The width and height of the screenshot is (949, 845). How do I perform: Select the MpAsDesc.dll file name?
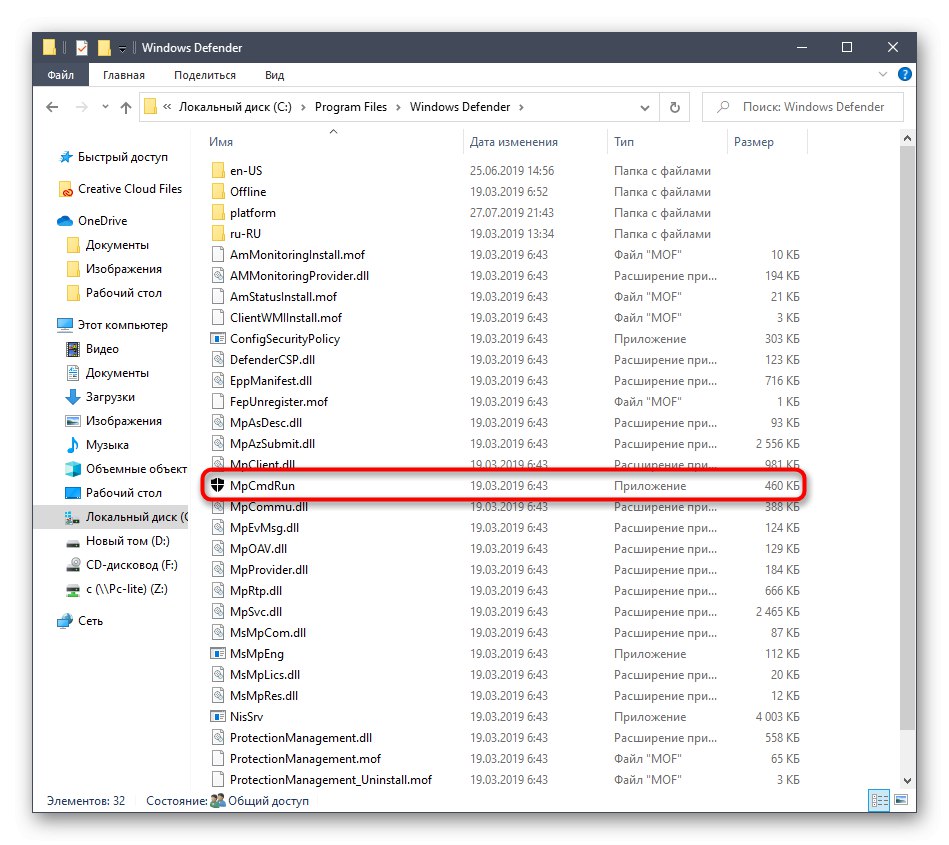(x=266, y=423)
